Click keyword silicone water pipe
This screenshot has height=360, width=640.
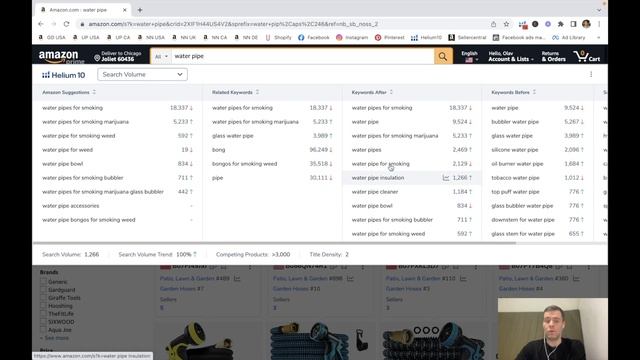click(515, 150)
